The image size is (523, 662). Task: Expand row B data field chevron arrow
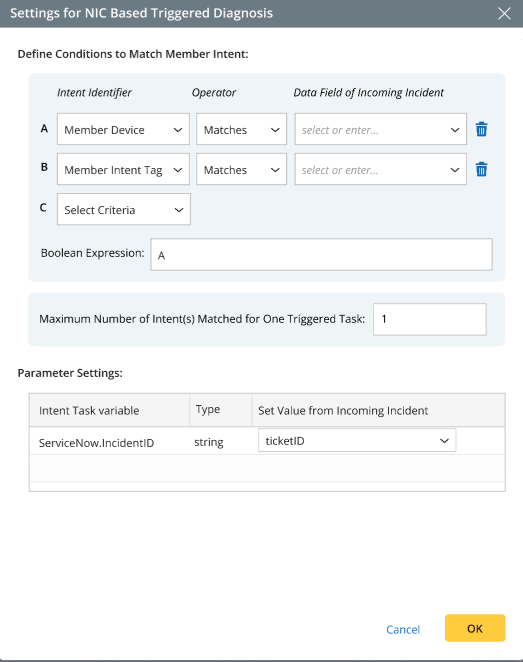[455, 170]
